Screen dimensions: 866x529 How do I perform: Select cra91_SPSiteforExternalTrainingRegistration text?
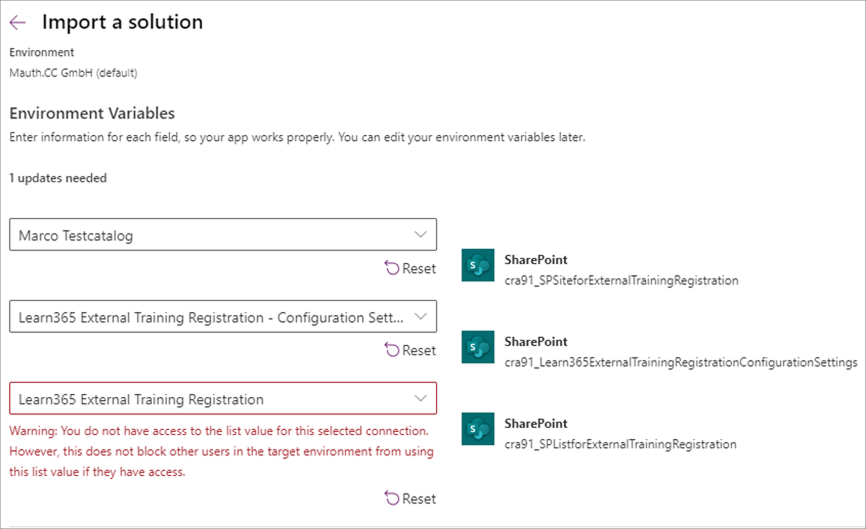621,281
